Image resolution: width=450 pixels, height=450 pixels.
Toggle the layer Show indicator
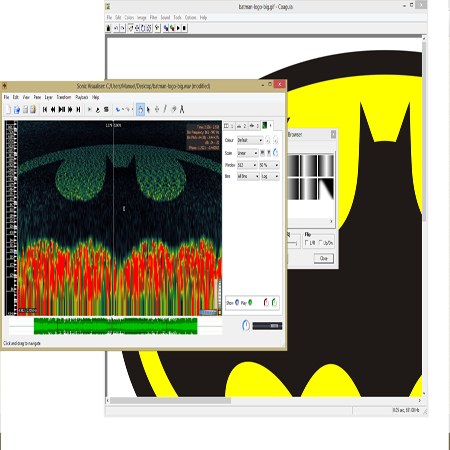(237, 302)
